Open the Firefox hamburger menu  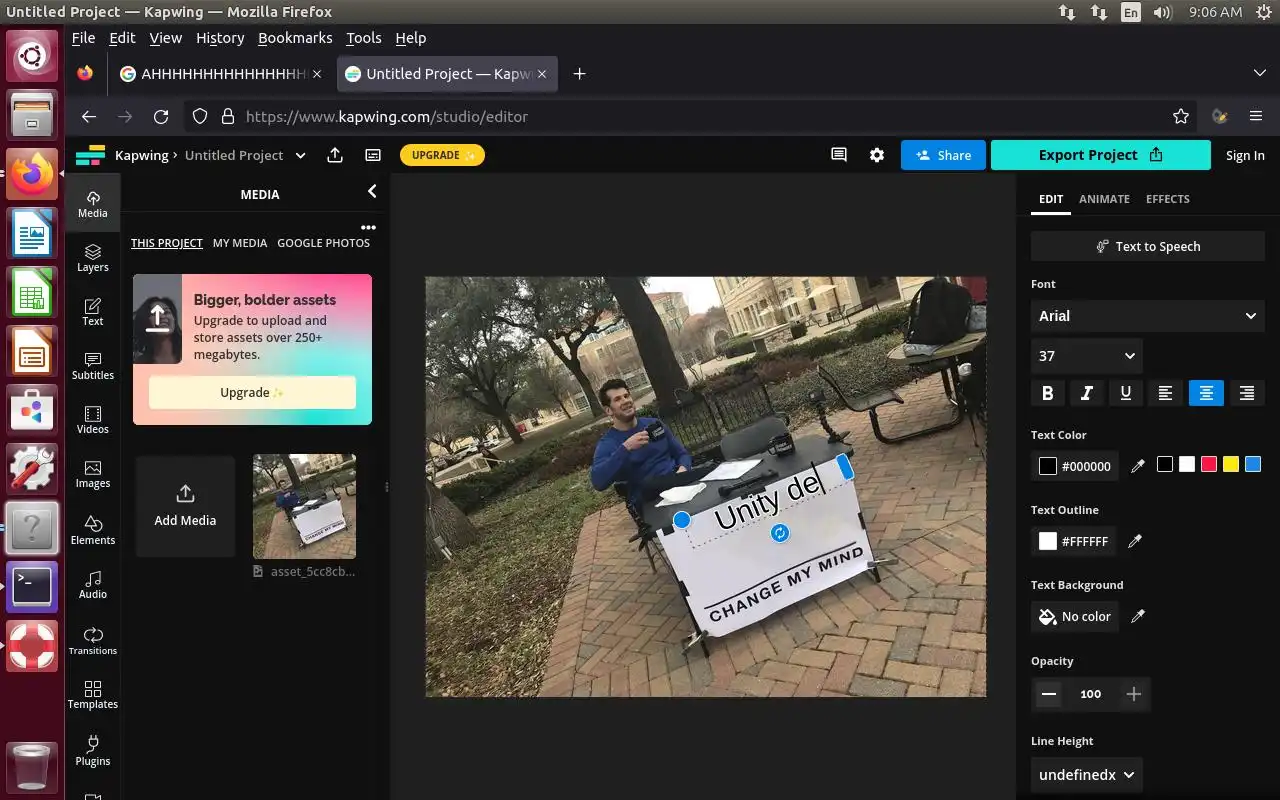click(1256, 116)
